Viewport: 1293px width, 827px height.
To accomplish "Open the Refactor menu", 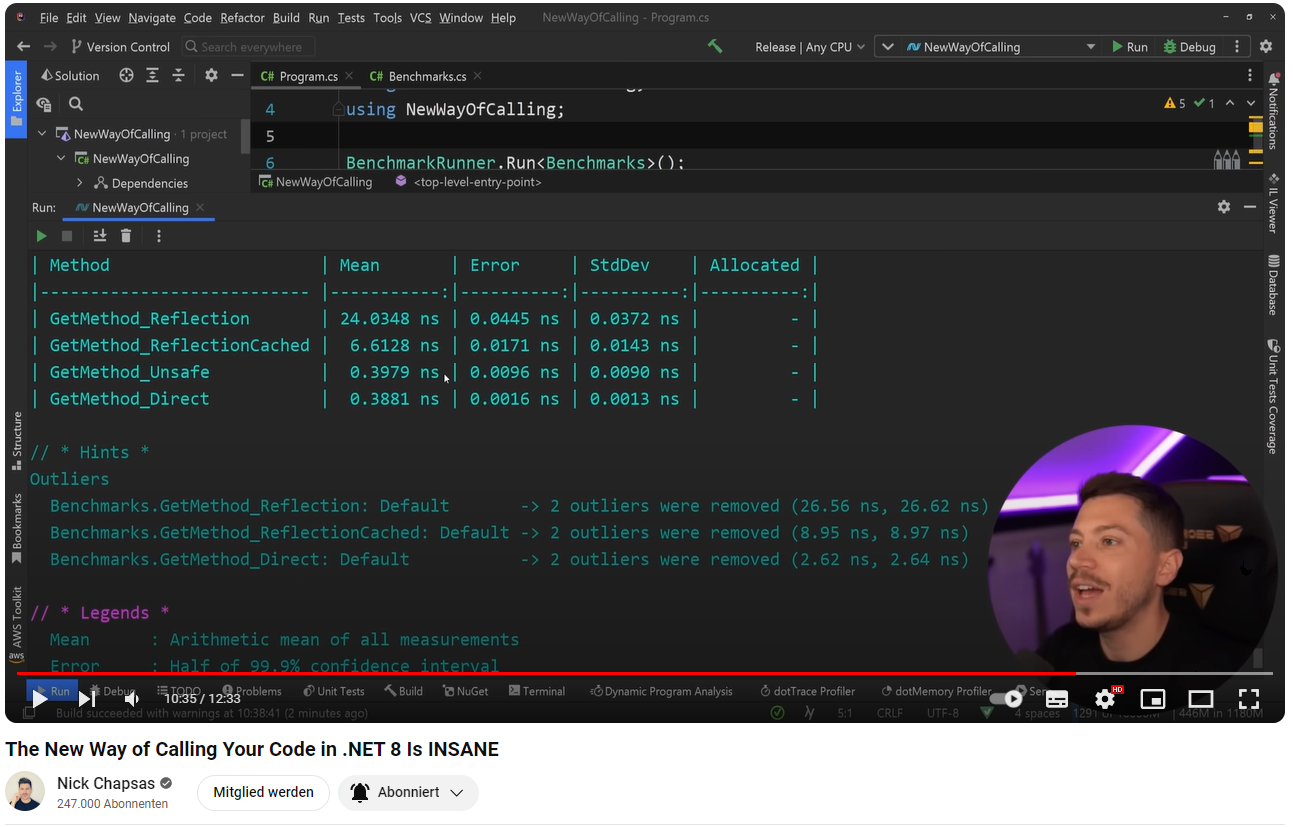I will pos(243,18).
